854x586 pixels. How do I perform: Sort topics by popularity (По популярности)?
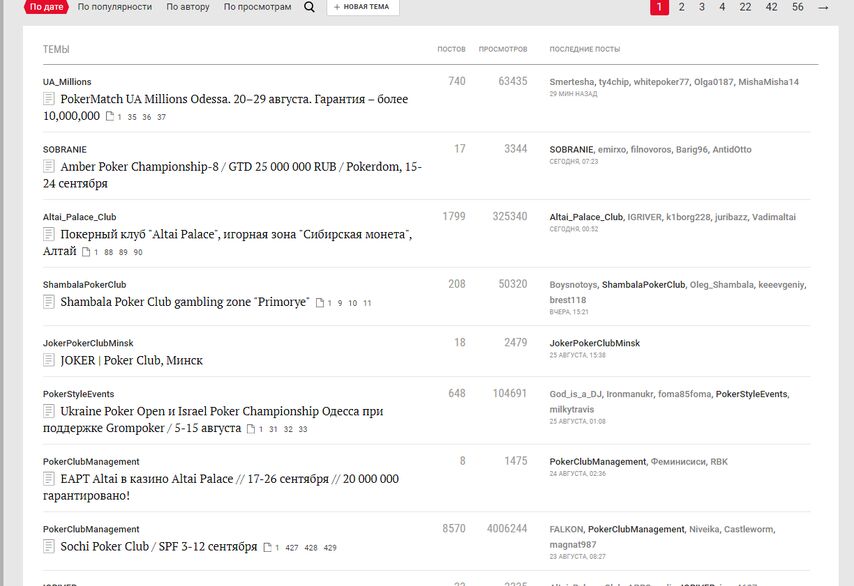115,7
